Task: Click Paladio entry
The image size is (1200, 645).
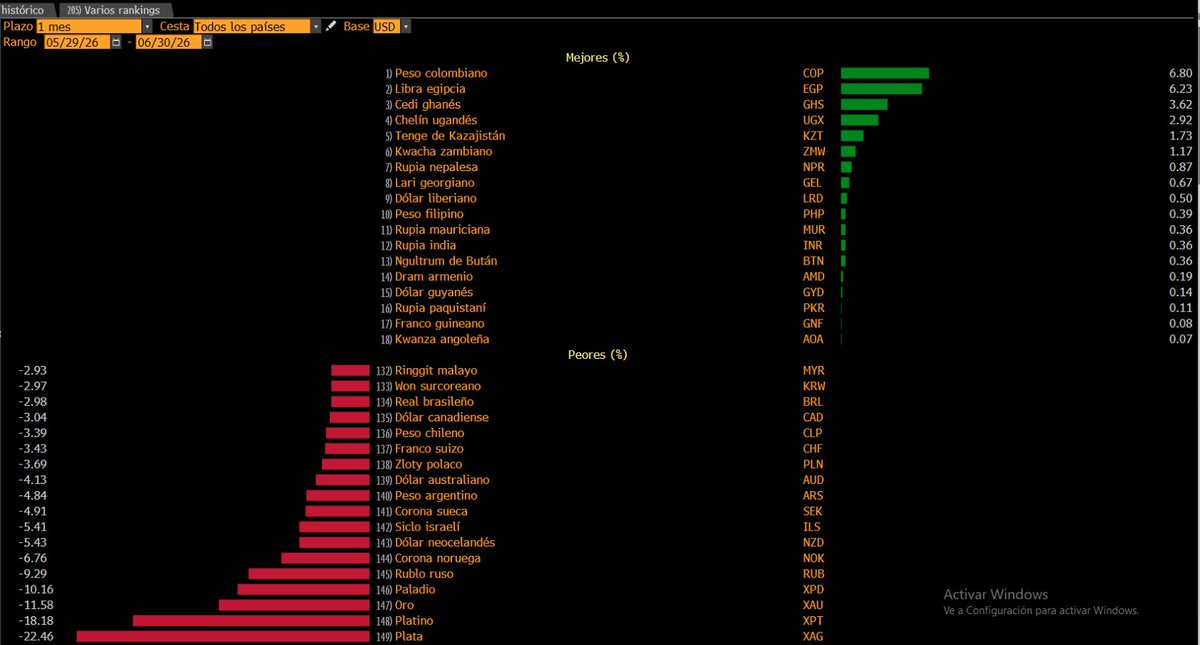Action: [x=415, y=590]
